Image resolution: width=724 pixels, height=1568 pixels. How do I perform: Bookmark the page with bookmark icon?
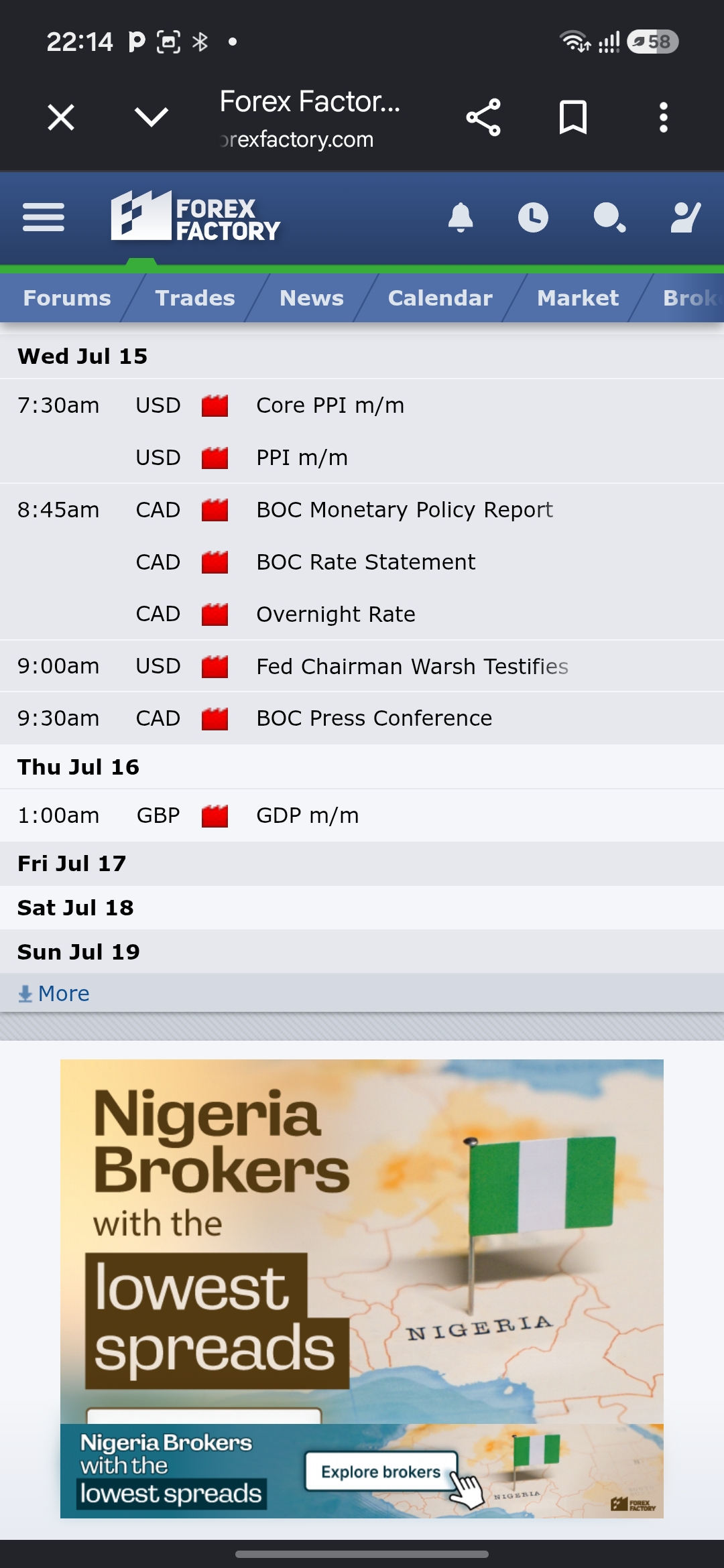[x=573, y=117]
